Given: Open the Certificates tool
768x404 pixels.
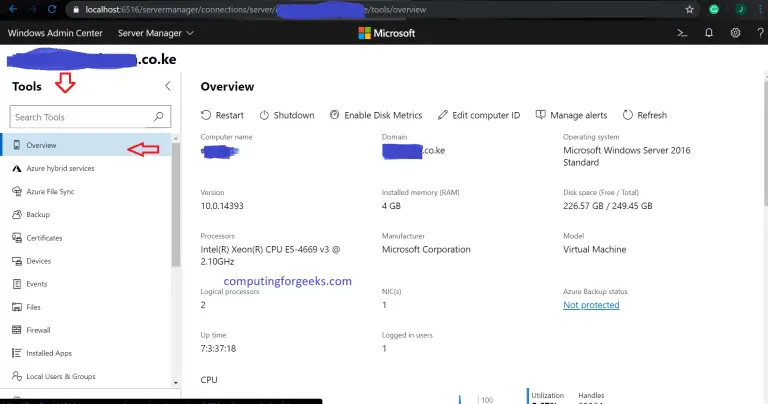Looking at the screenshot, I should pos(44,238).
